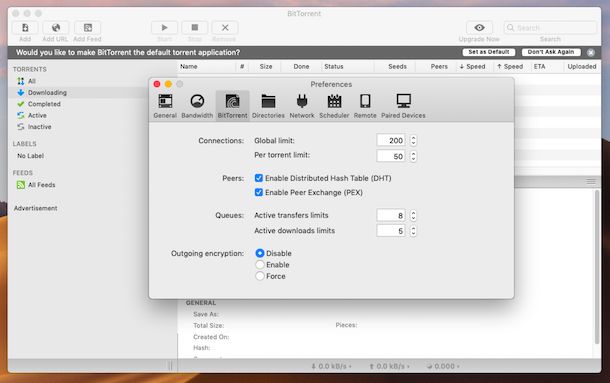The width and height of the screenshot is (610, 383).
Task: Select Force outgoing encryption
Action: pyautogui.click(x=259, y=276)
